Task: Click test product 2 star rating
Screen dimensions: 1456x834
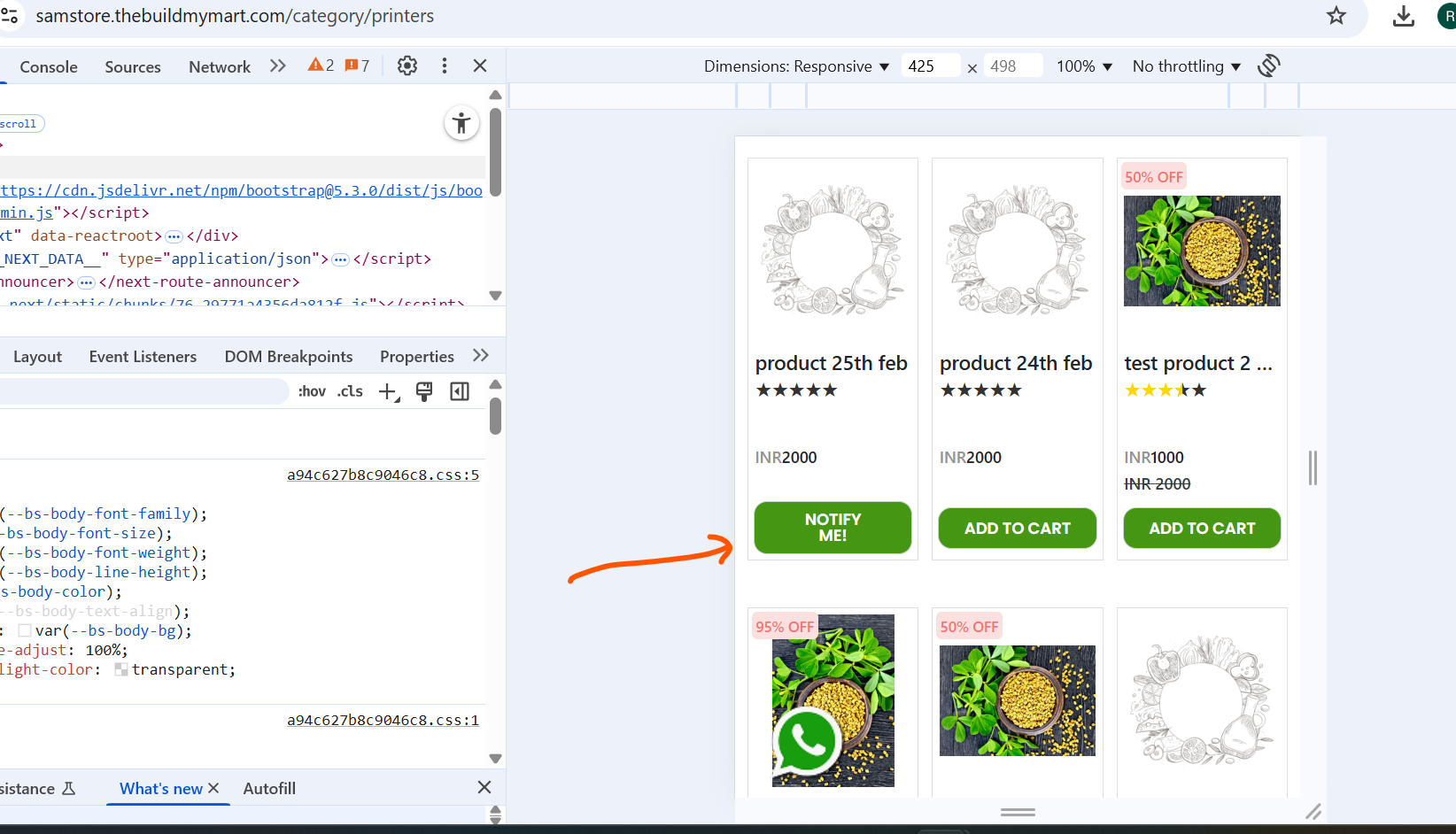Action: pos(1166,390)
